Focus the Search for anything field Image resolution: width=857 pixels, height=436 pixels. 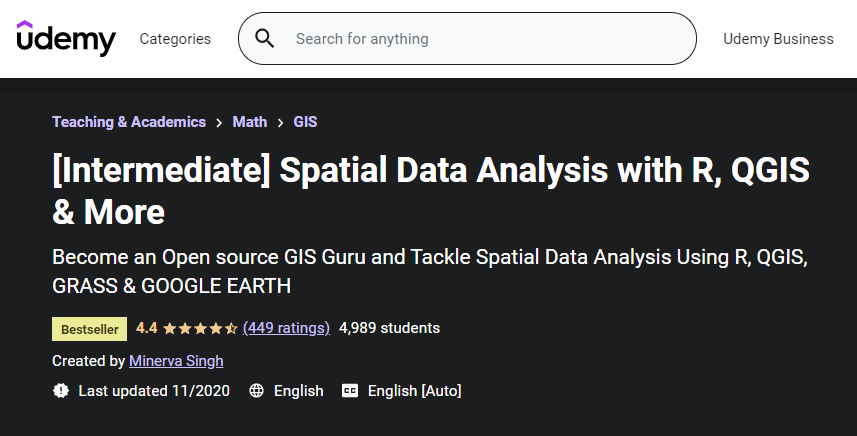pyautogui.click(x=467, y=39)
